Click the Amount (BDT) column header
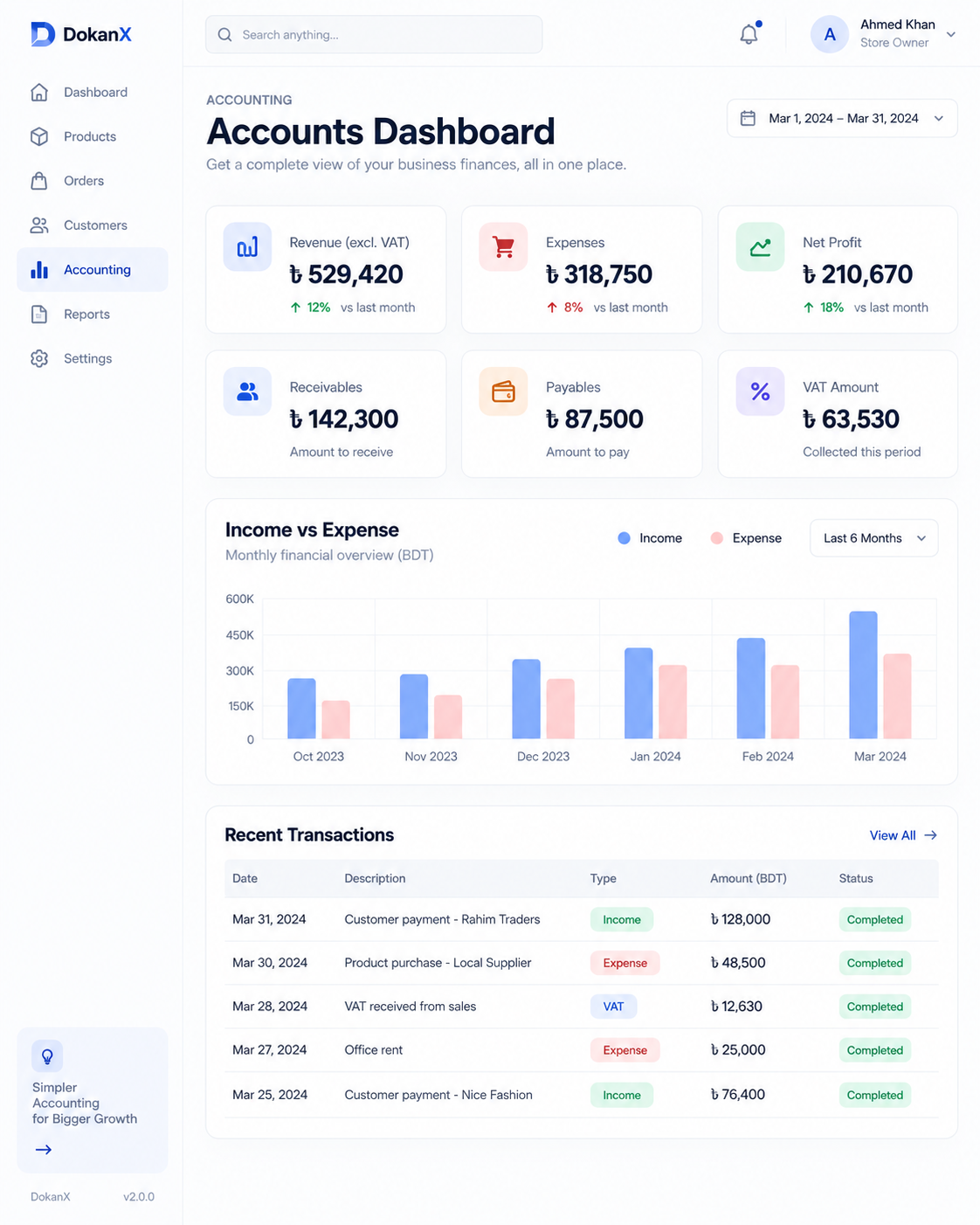The width and height of the screenshot is (980, 1225). click(749, 878)
